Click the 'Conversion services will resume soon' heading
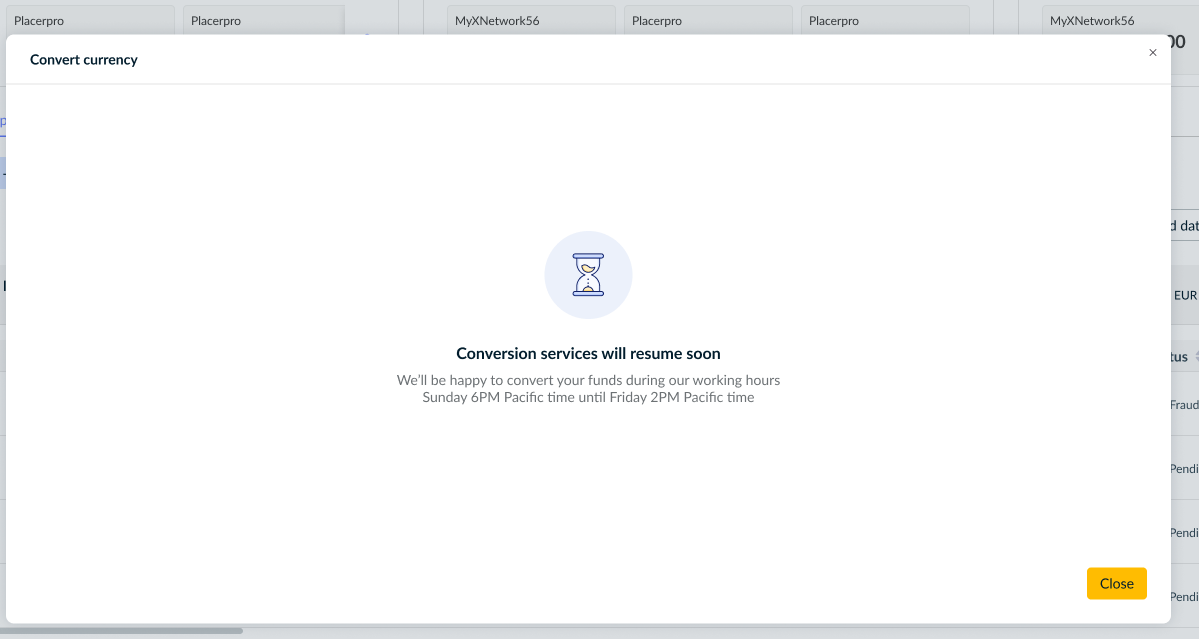Image resolution: width=1199 pixels, height=639 pixels. [x=588, y=353]
